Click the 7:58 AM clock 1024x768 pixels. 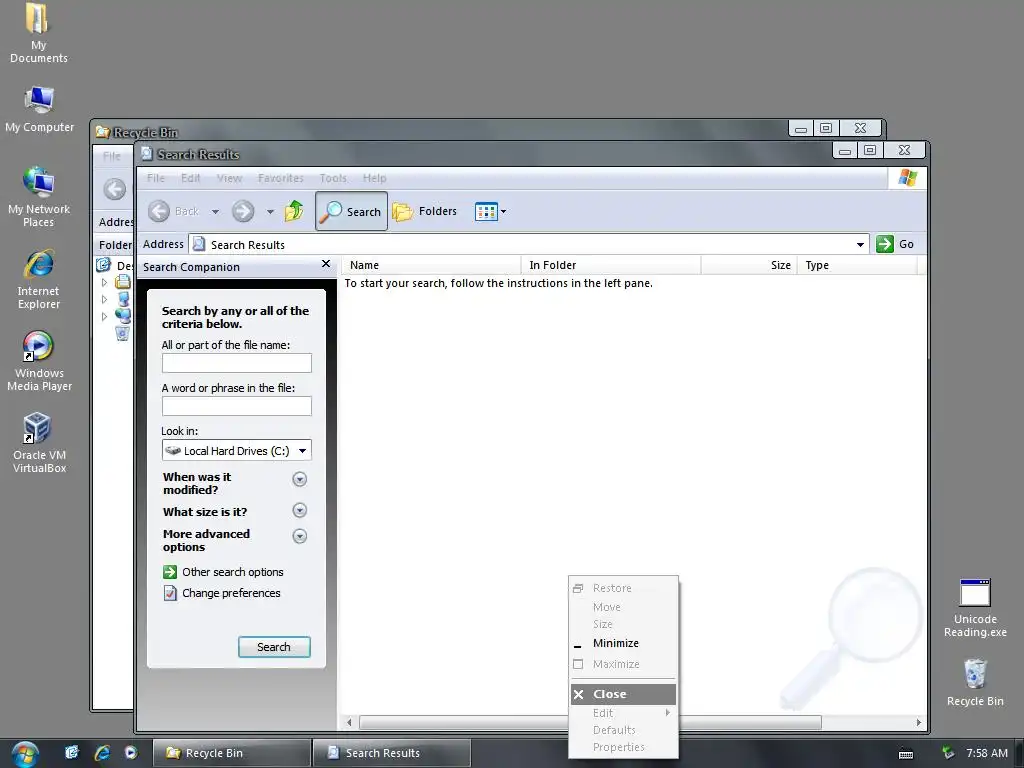(987, 753)
